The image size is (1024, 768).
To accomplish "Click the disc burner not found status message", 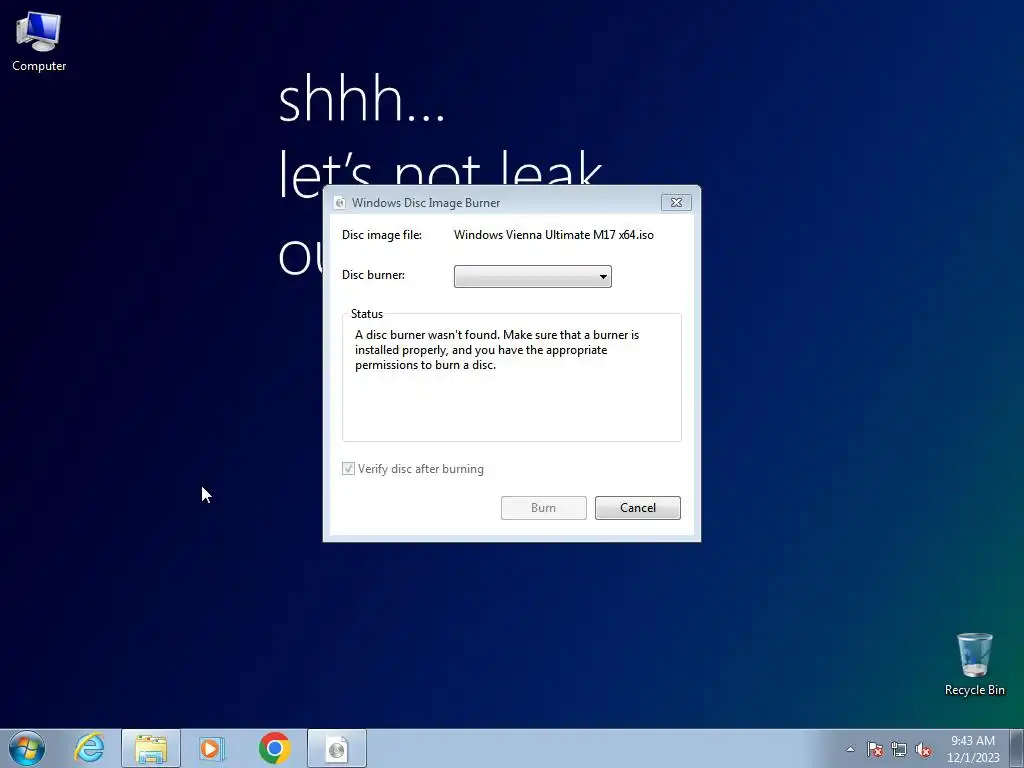I will (x=497, y=349).
